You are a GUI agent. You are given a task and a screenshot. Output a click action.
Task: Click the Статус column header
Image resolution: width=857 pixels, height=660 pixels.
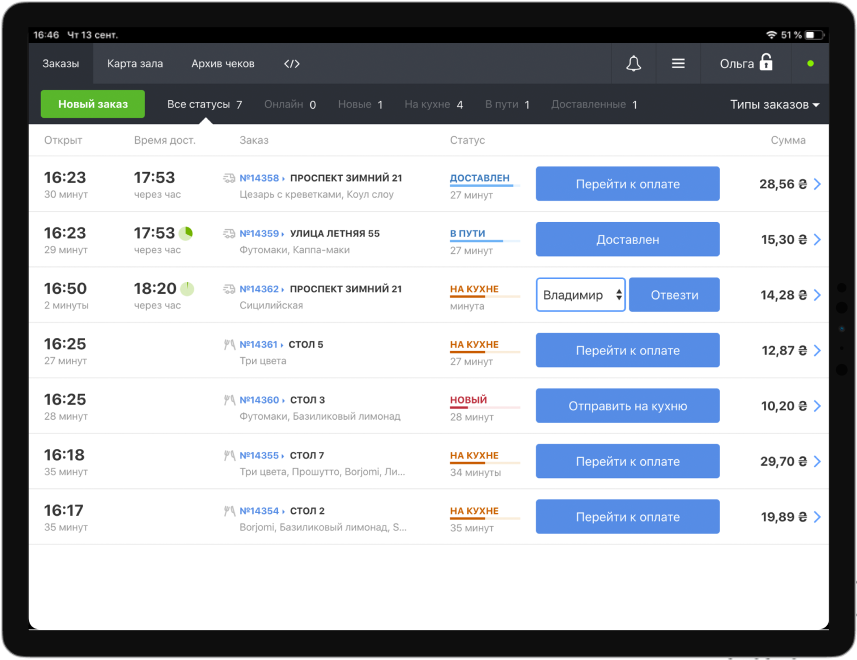click(467, 140)
